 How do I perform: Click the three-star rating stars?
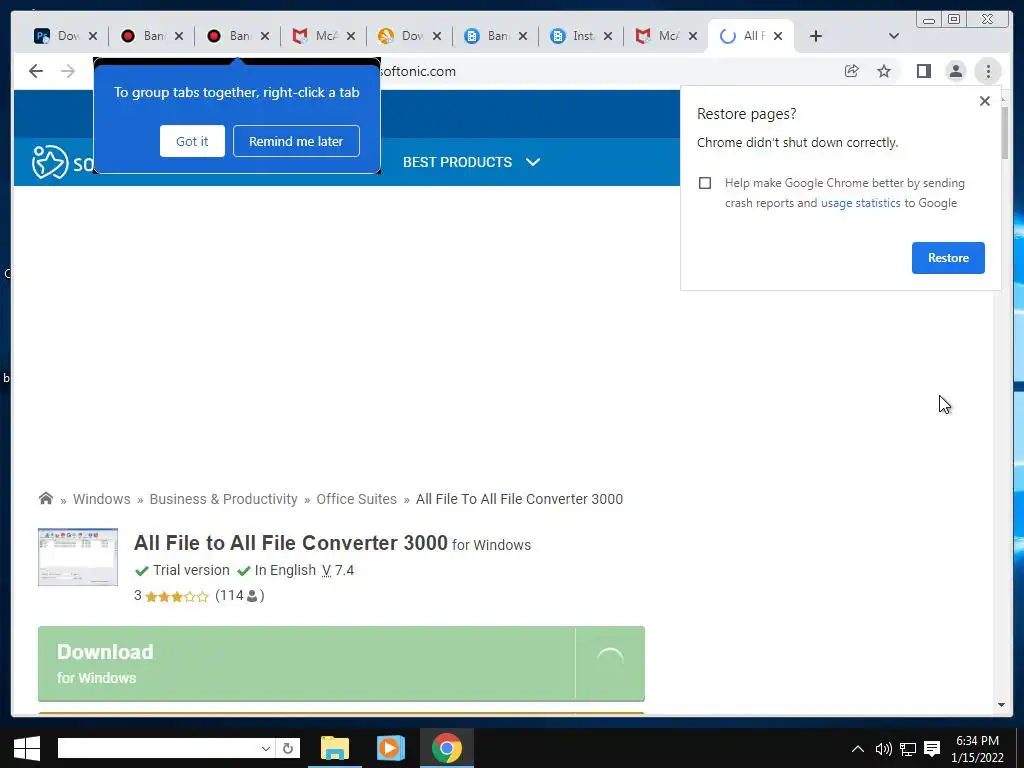[176, 596]
